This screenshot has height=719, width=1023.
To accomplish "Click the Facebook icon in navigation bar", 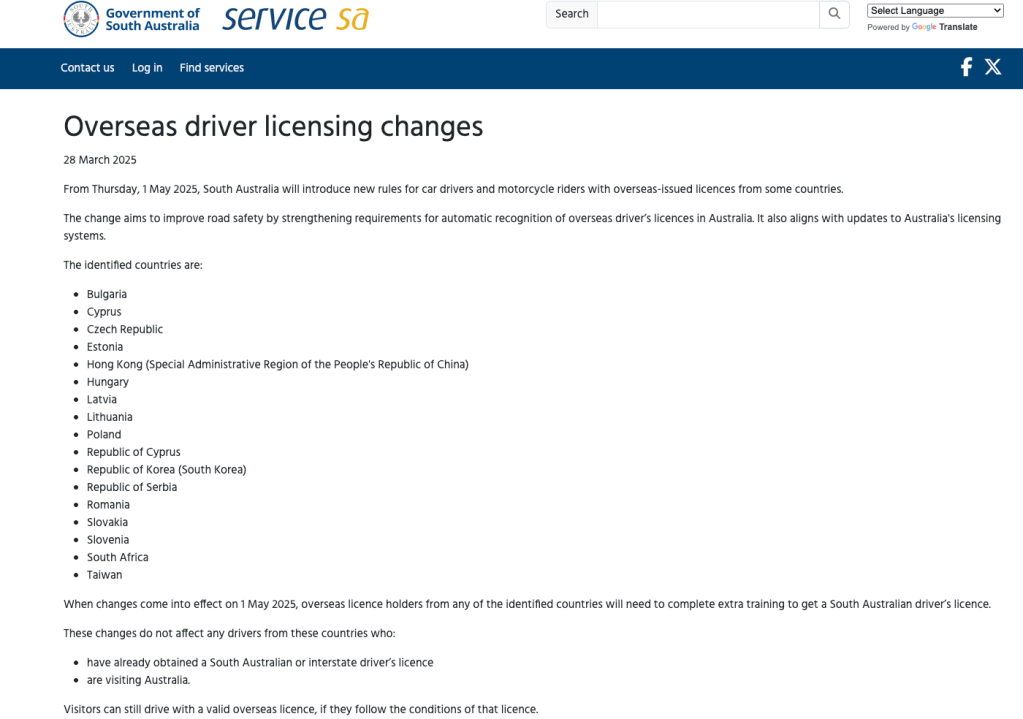I will [x=966, y=67].
